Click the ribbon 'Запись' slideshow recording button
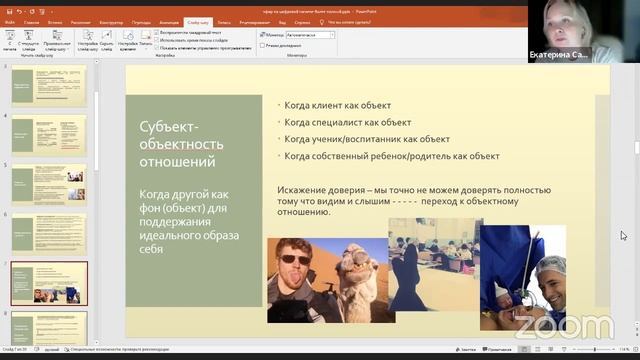640x360 pixels. click(x=146, y=41)
